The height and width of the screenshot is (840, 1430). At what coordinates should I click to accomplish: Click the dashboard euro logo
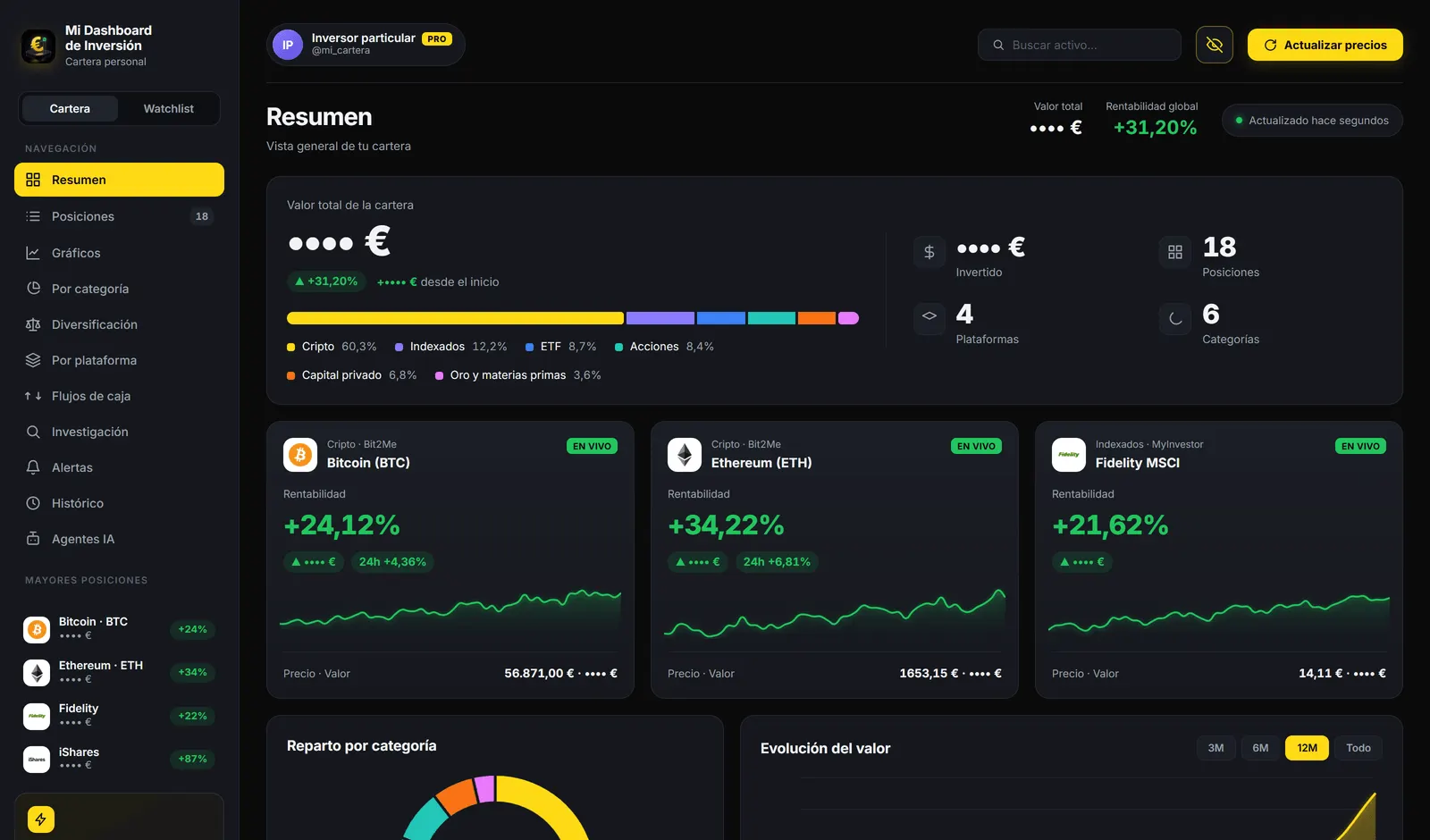coord(38,45)
